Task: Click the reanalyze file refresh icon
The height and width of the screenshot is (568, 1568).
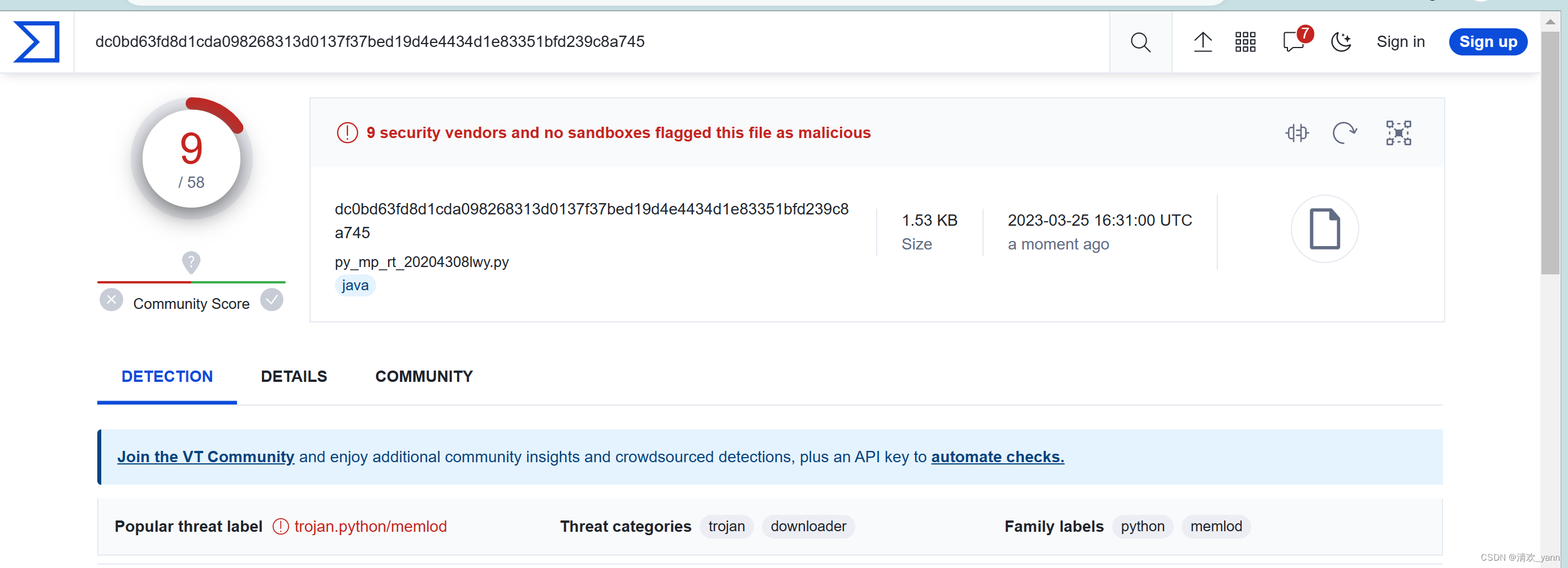Action: pyautogui.click(x=1344, y=133)
